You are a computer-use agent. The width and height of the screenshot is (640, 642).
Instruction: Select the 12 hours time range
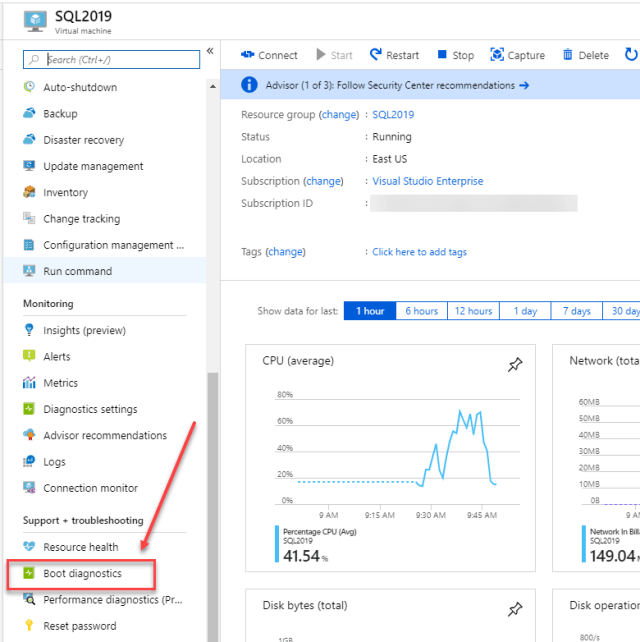point(473,311)
